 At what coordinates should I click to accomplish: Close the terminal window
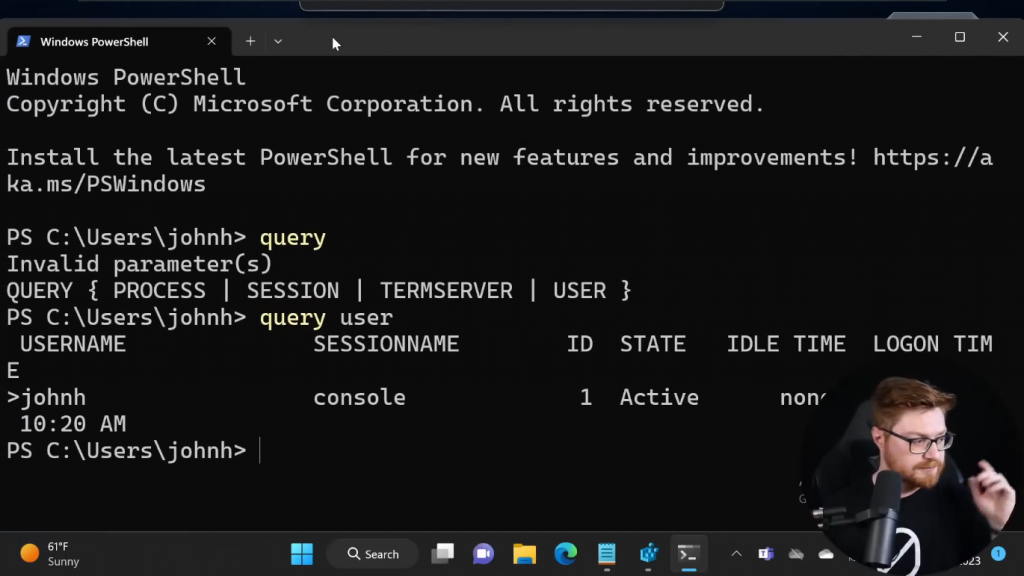tap(1003, 37)
